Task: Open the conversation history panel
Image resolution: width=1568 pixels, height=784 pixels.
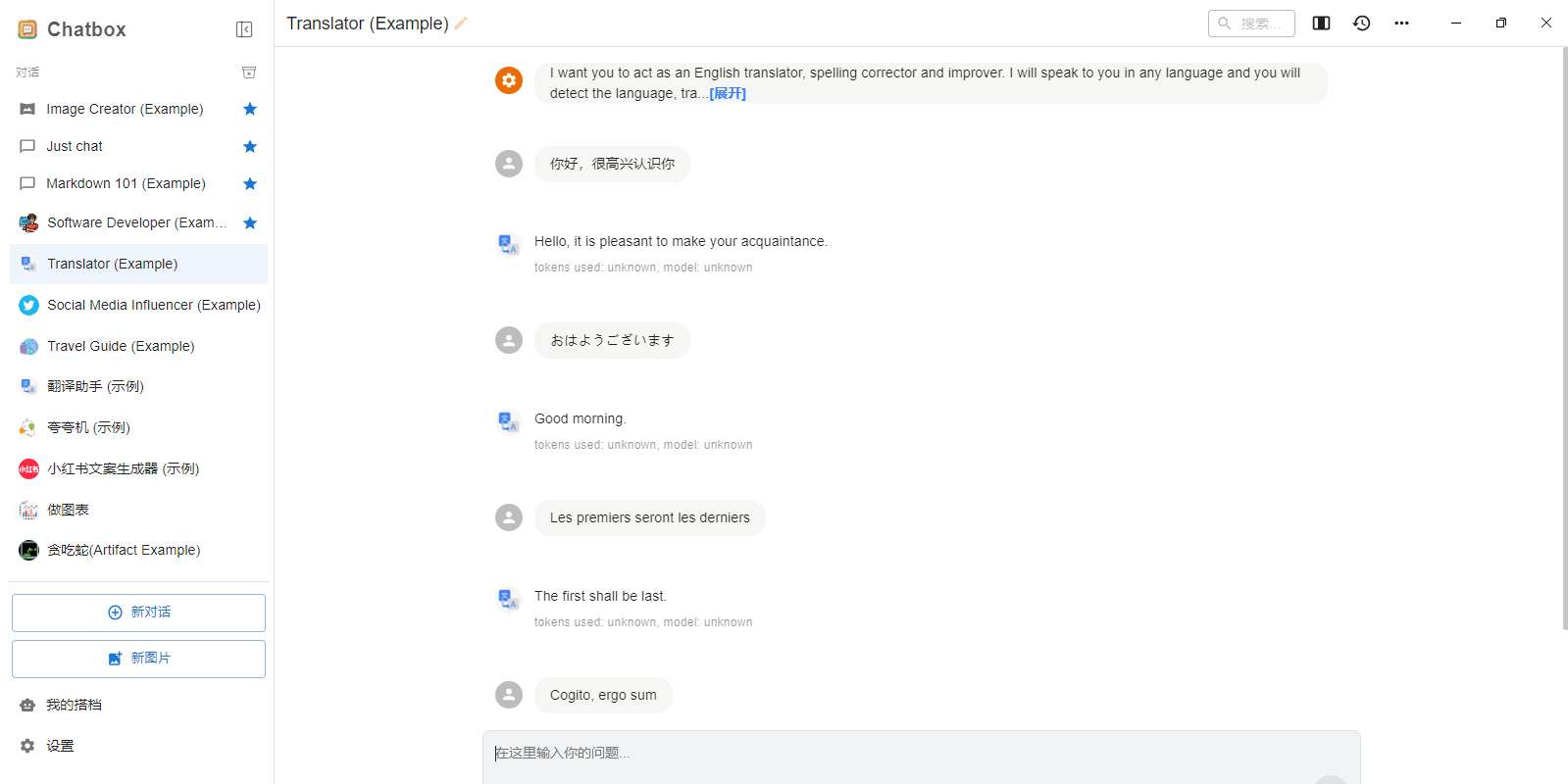Action: click(x=1362, y=23)
